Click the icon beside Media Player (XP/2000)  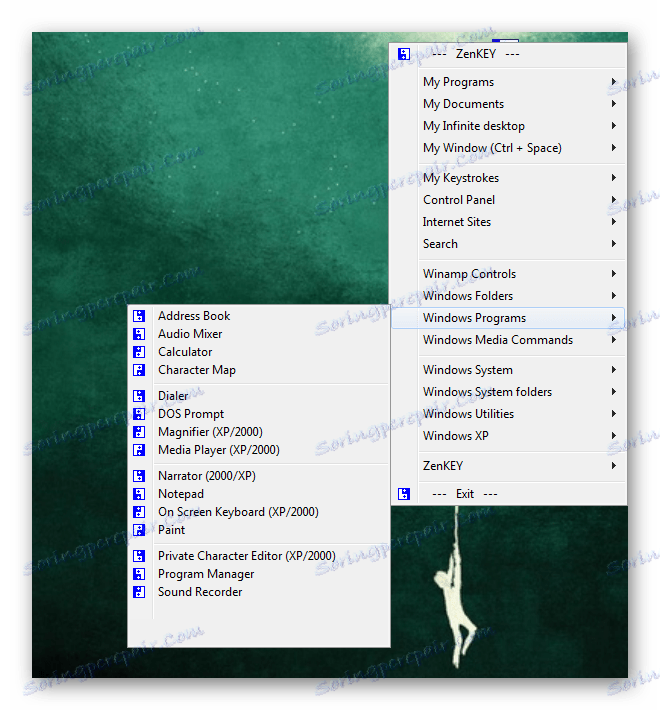(139, 451)
